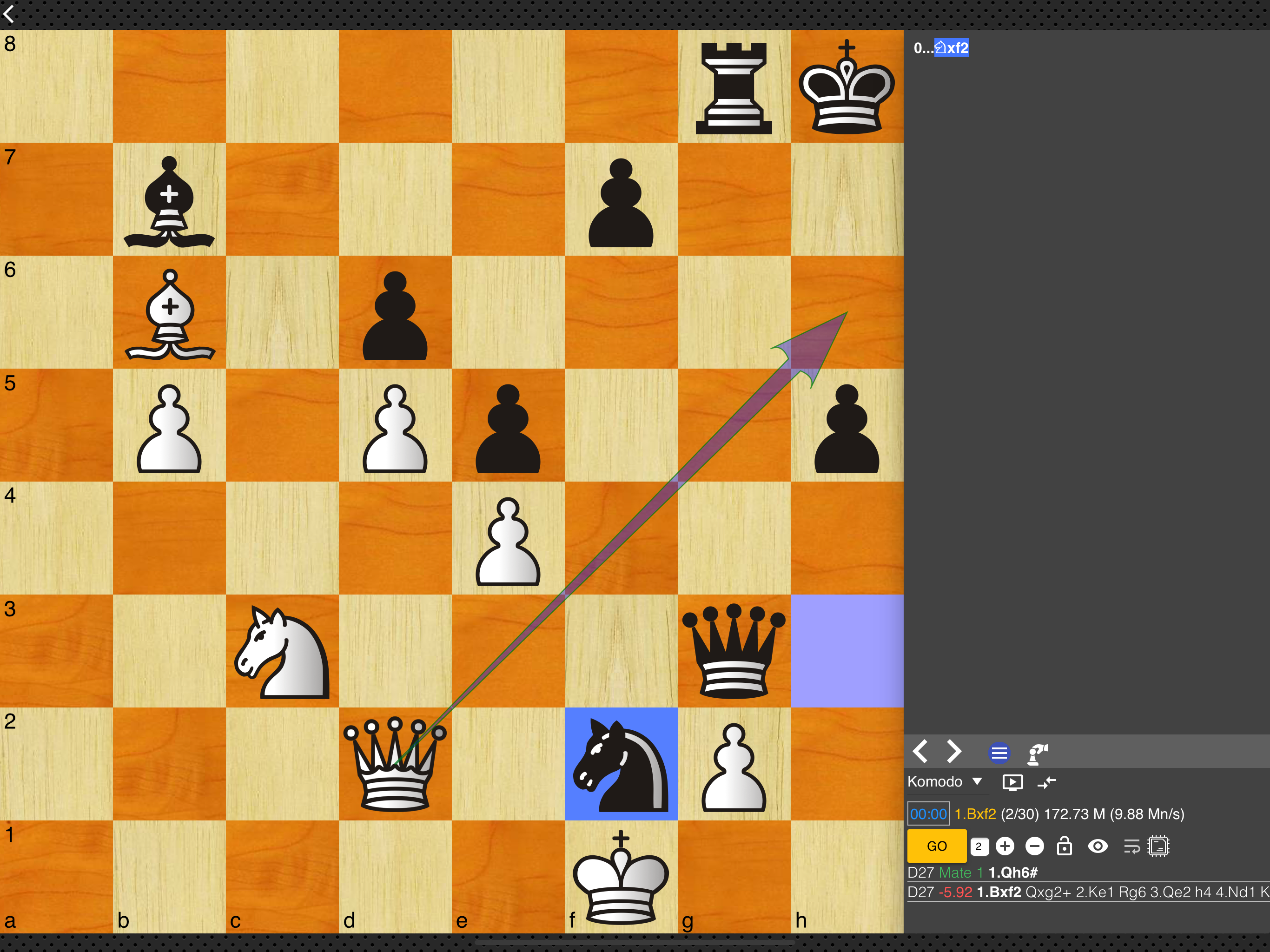Select the black pawn on e5
Image resolution: width=1270 pixels, height=952 pixels.
tap(508, 428)
